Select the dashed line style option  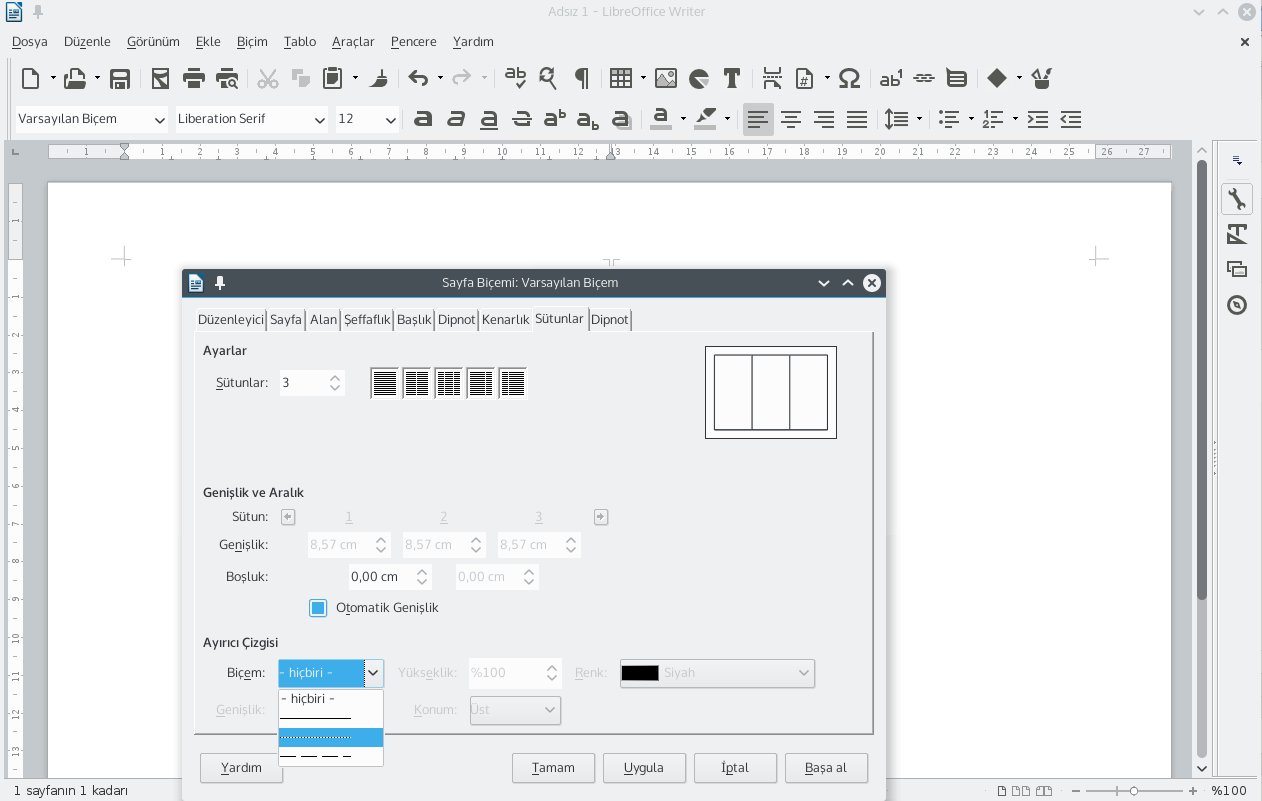coord(330,756)
